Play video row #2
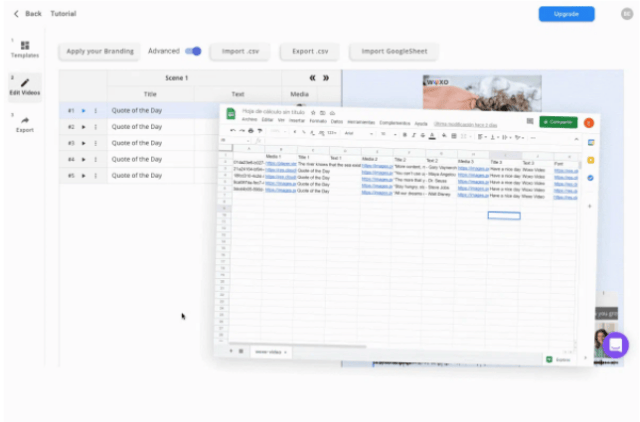The width and height of the screenshot is (640, 422). point(84,127)
